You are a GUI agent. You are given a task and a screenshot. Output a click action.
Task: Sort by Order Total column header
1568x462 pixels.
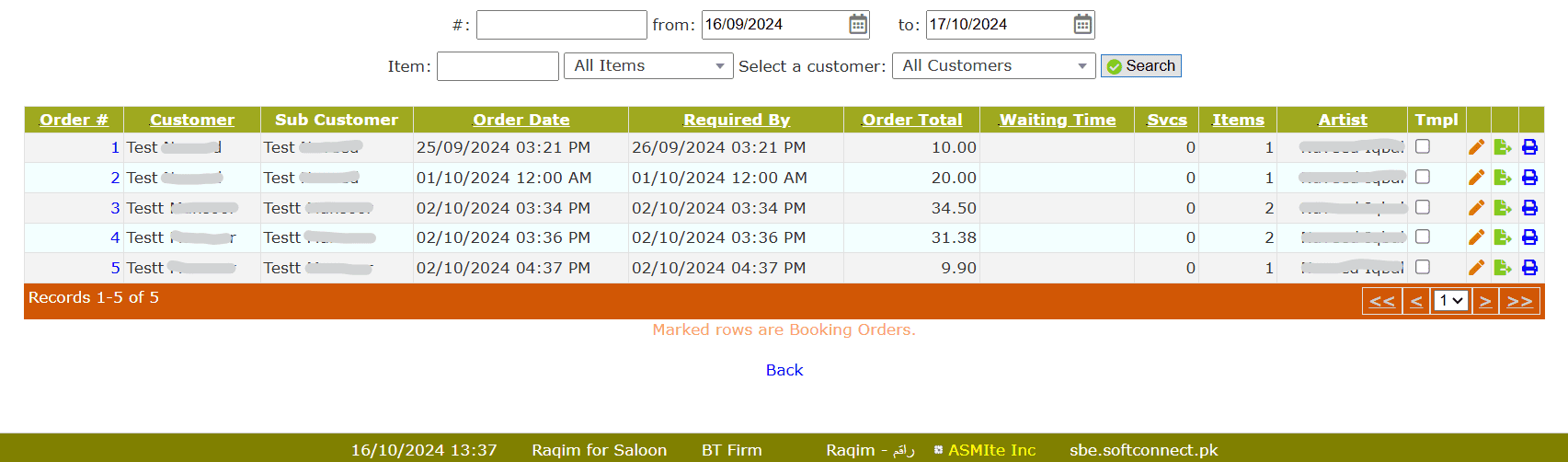pos(911,120)
